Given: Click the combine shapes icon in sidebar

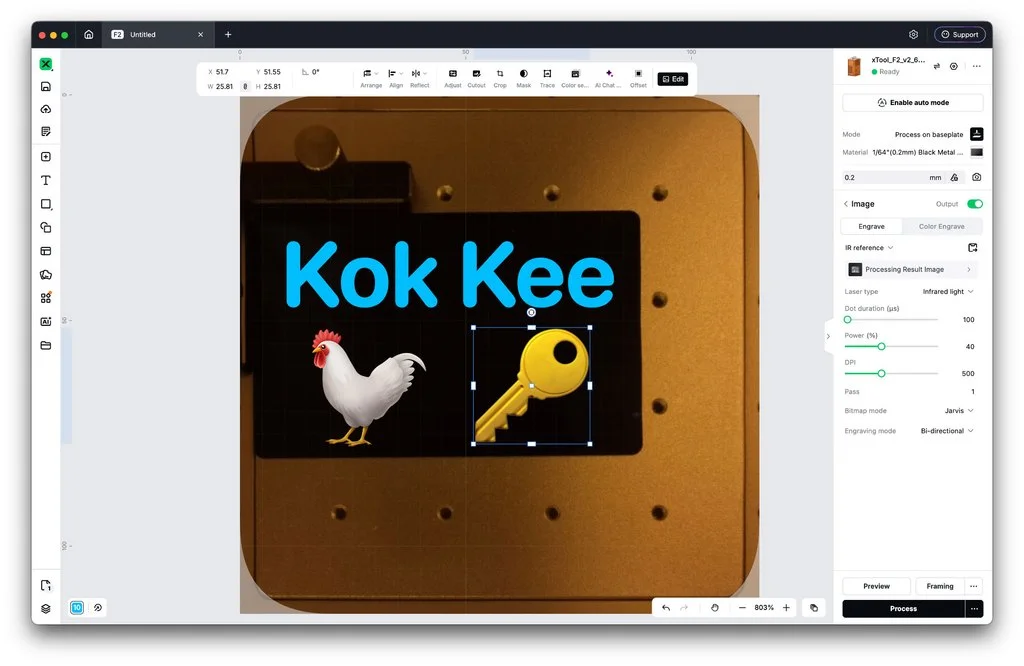Looking at the screenshot, I should 46,227.
